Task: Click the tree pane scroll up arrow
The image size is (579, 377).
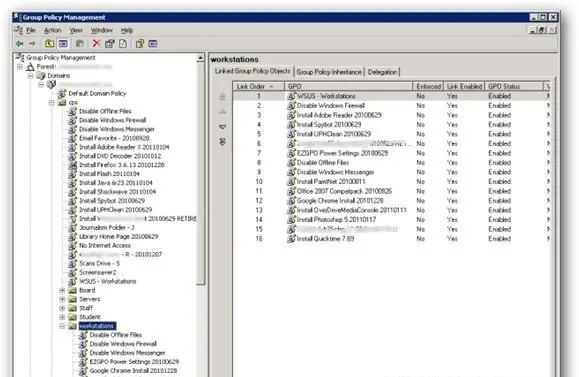Action: [201, 58]
